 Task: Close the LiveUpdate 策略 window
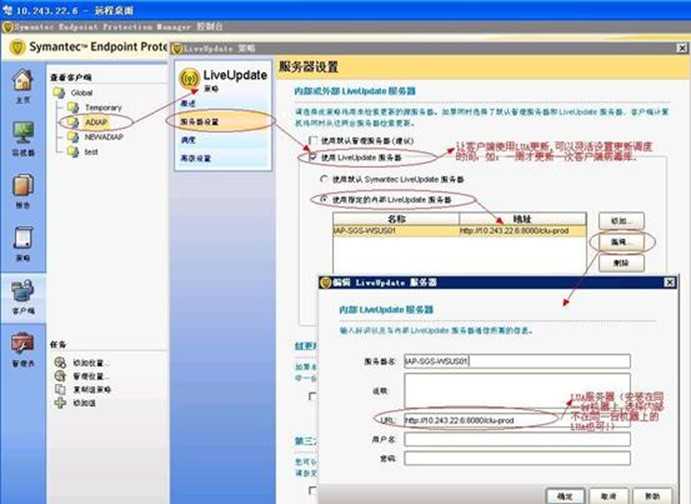pyautogui.click(x=682, y=48)
